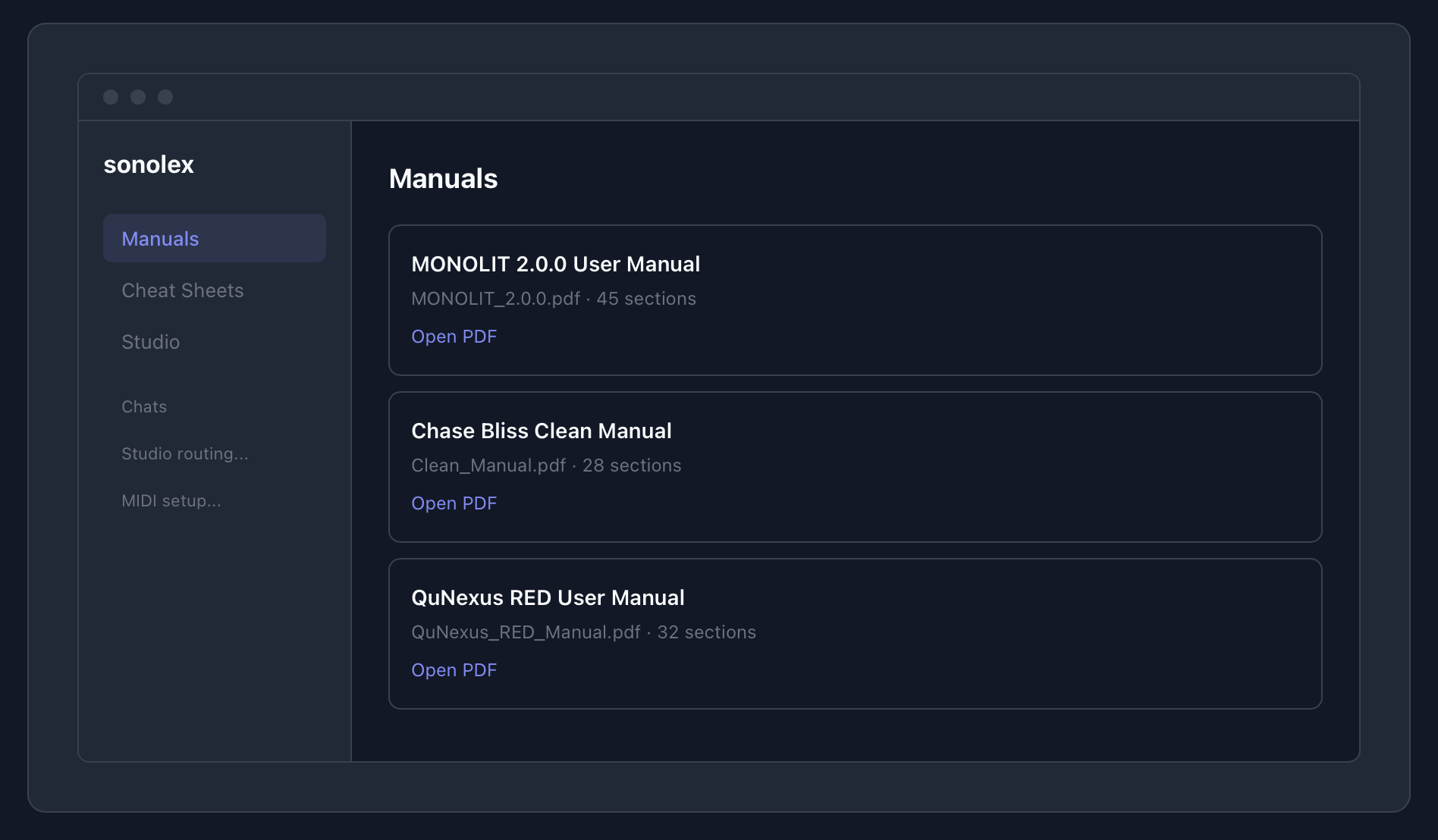Click the Manuals page heading
Screen dimensions: 1438x840
443,179
